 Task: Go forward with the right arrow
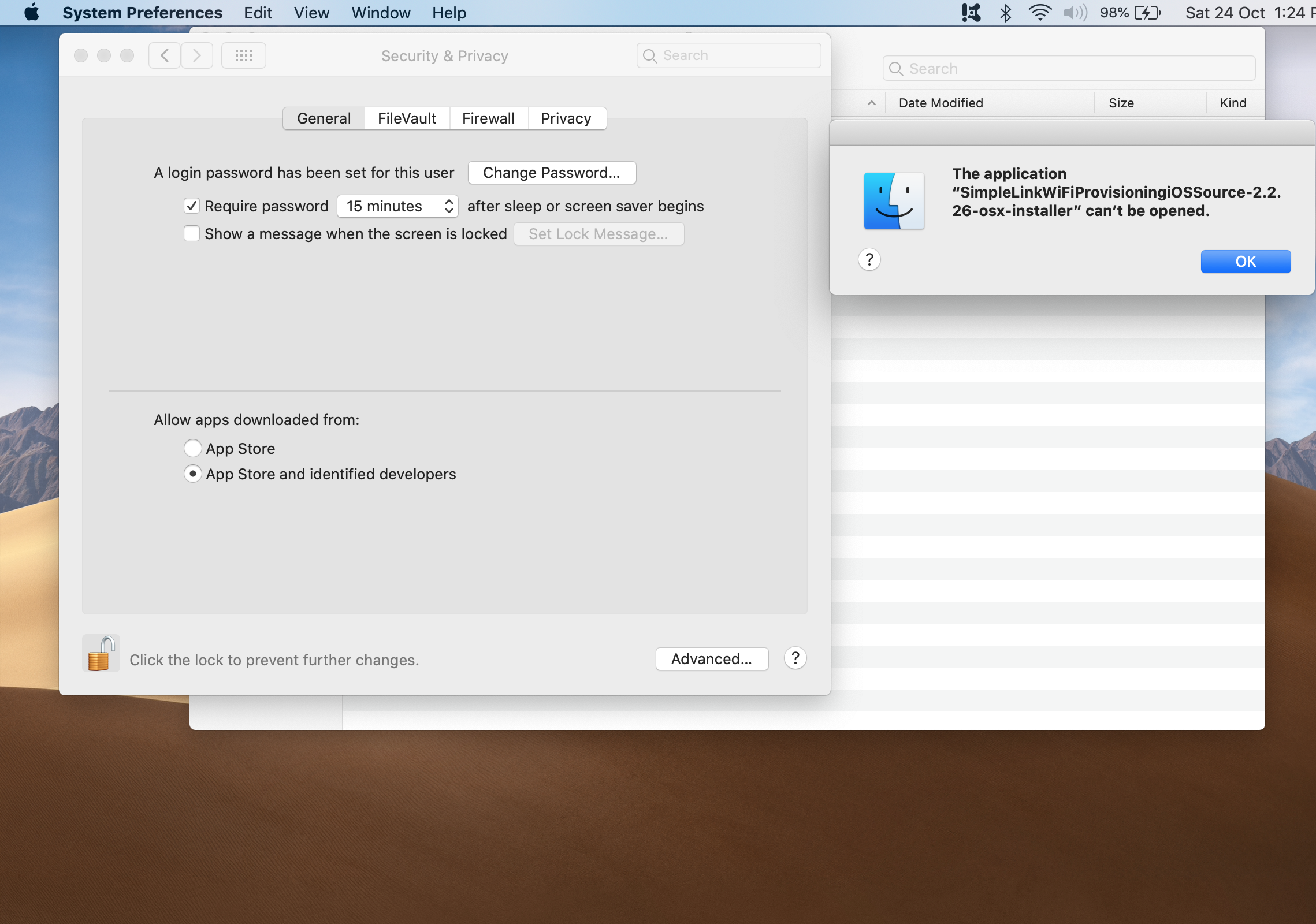(x=197, y=55)
